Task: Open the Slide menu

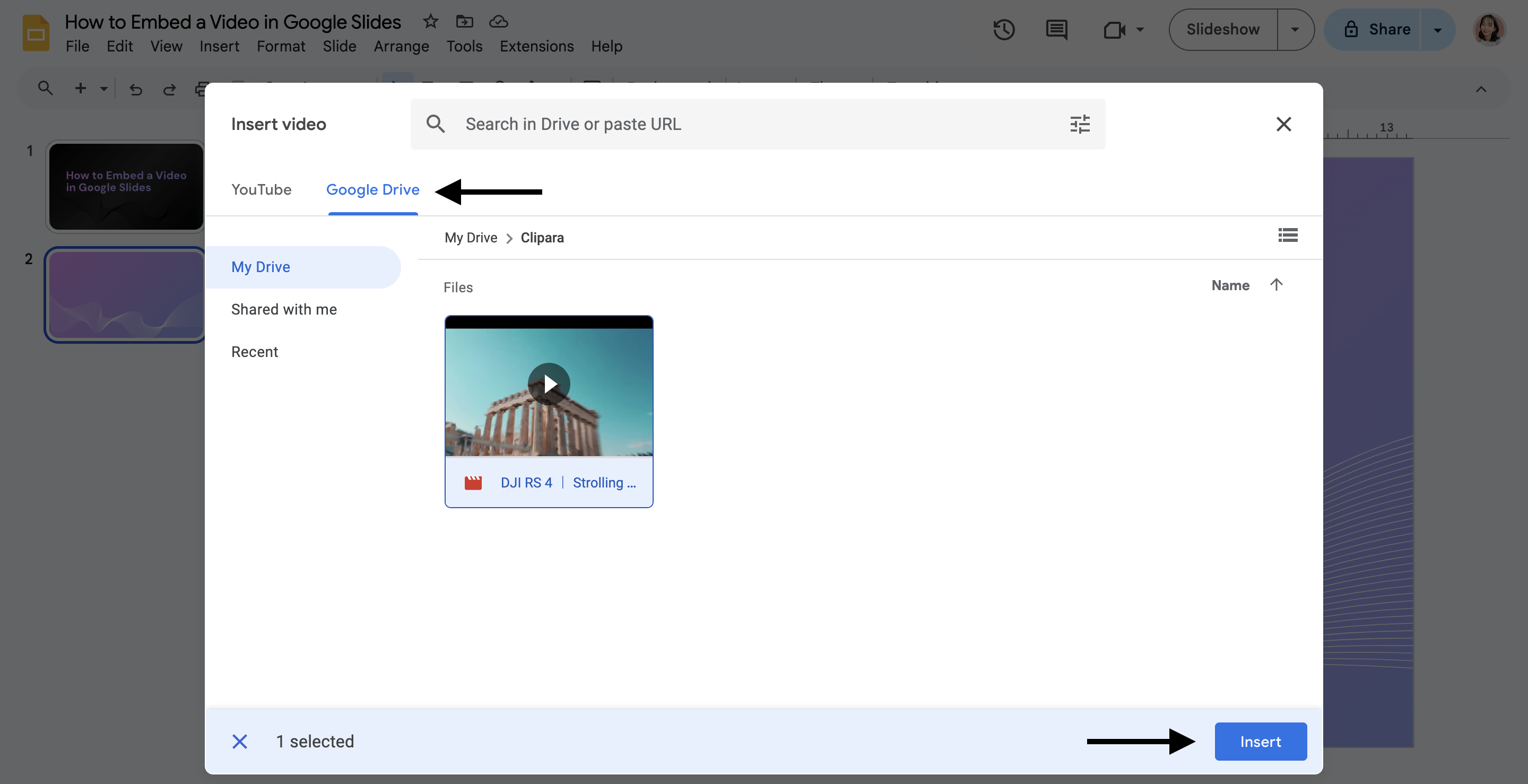Action: tap(340, 46)
